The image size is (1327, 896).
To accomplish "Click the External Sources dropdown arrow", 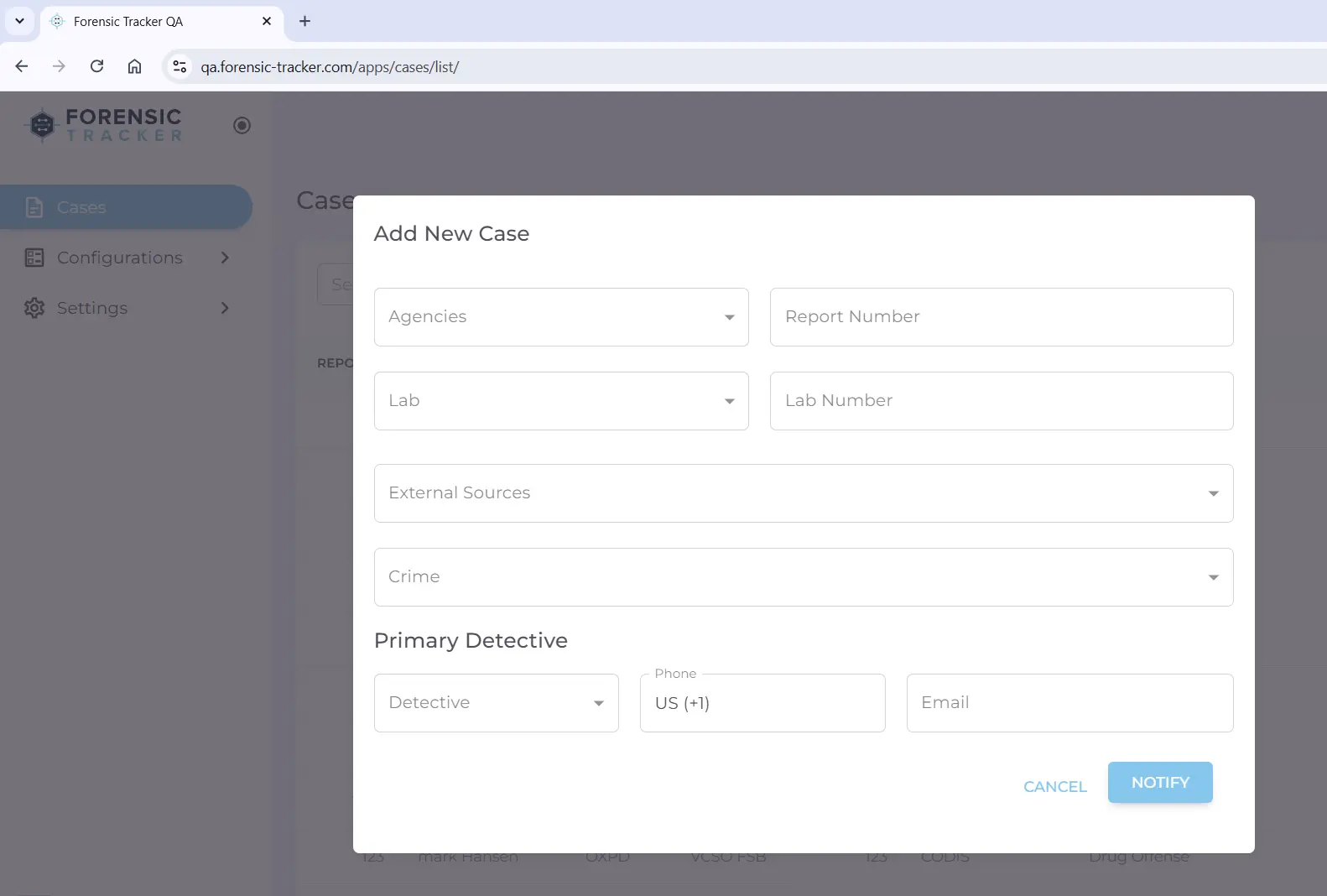I will point(1213,493).
